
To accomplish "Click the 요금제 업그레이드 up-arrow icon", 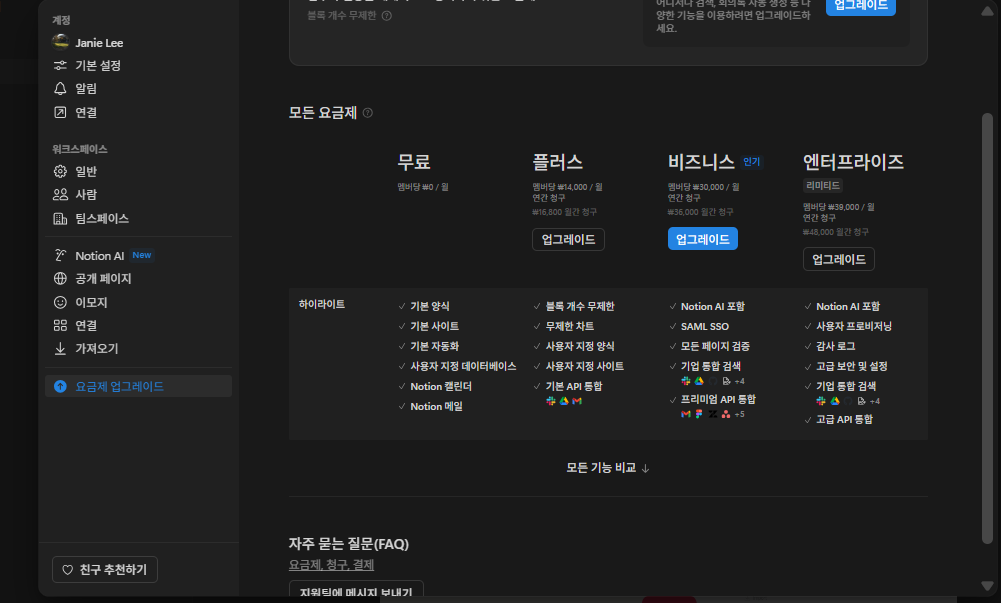I will (60, 386).
